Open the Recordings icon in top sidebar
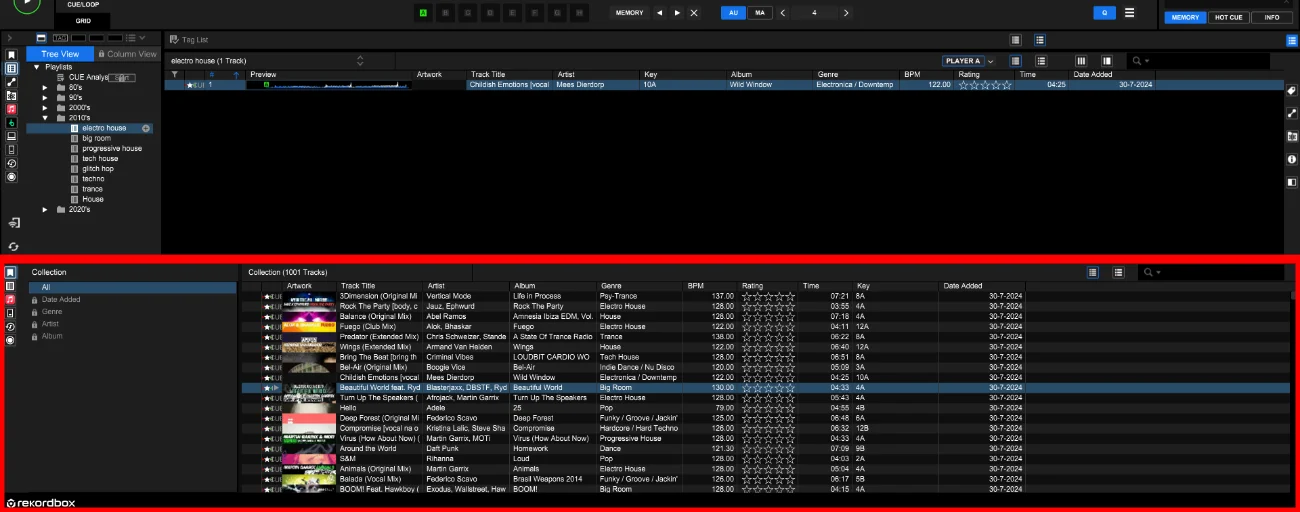The width and height of the screenshot is (1300, 512). tap(12, 177)
